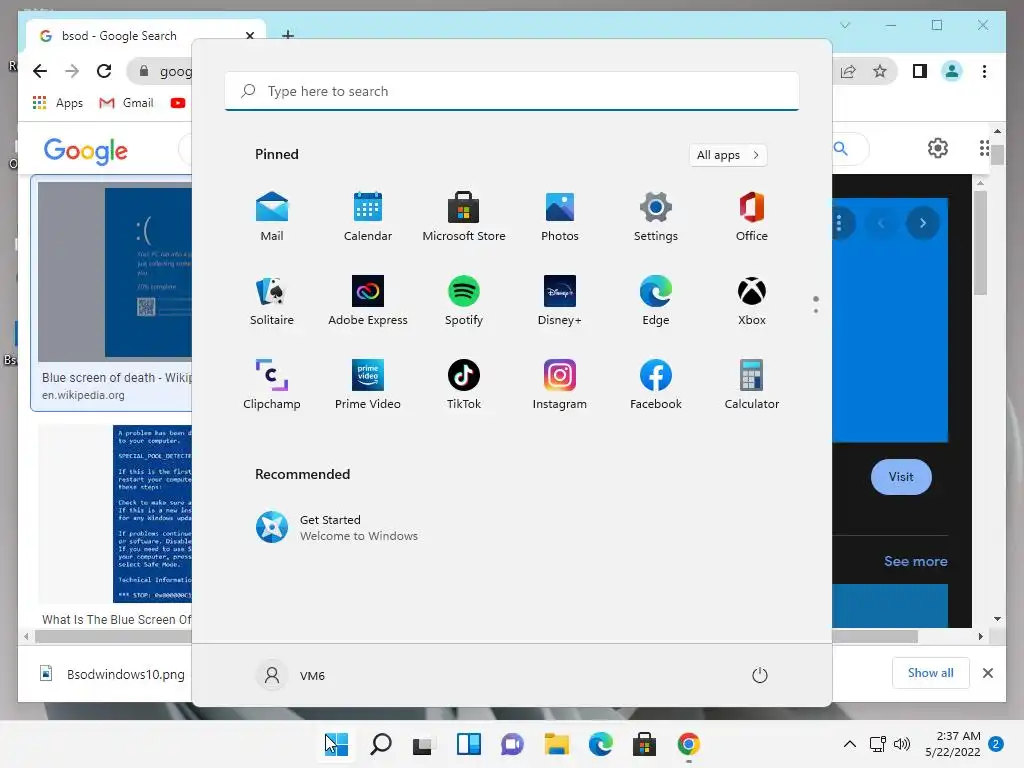
Task: Open the VM6 user account menu
Action: (291, 675)
